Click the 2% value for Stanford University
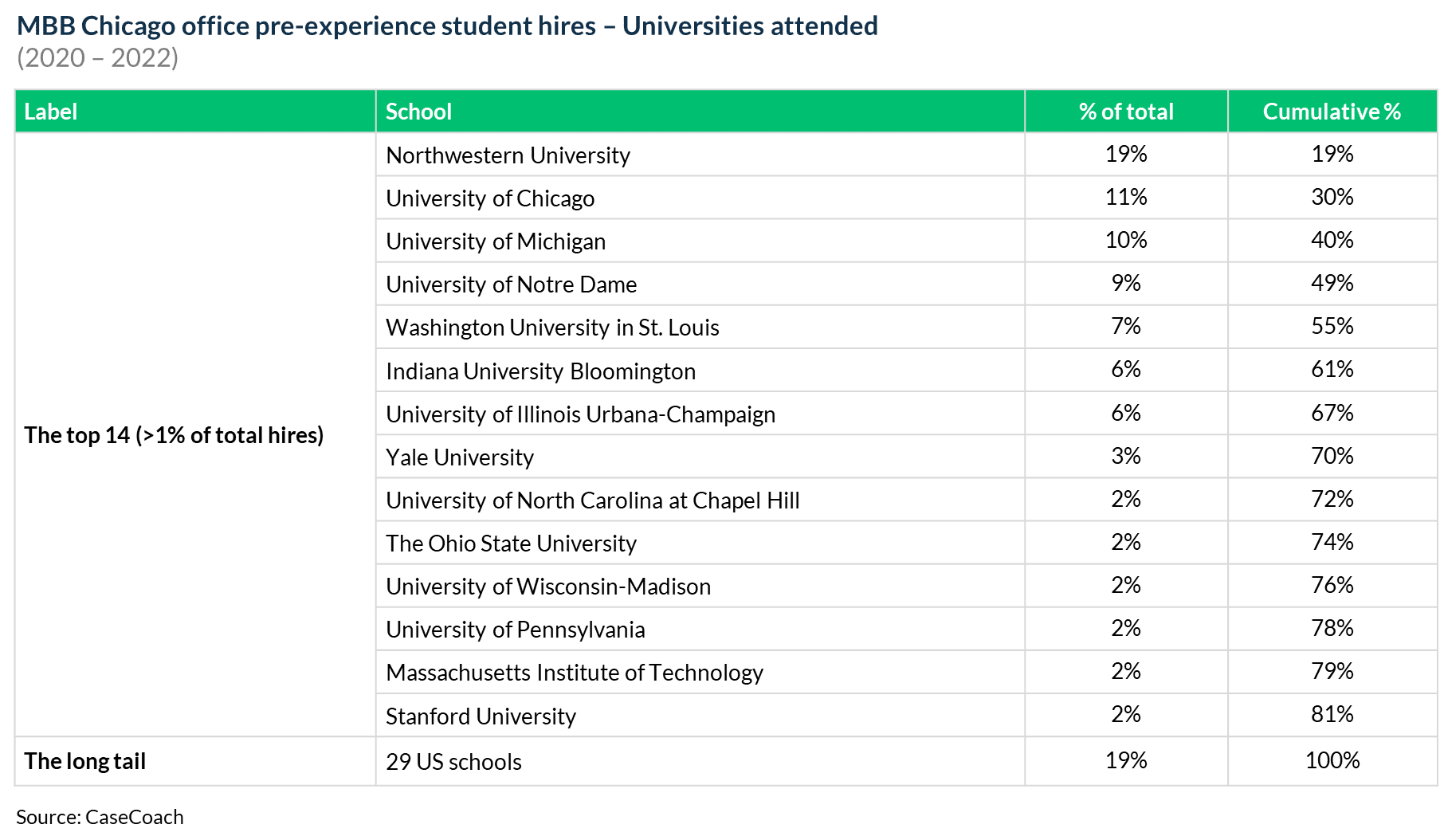The height and width of the screenshot is (840, 1440). 1126,714
